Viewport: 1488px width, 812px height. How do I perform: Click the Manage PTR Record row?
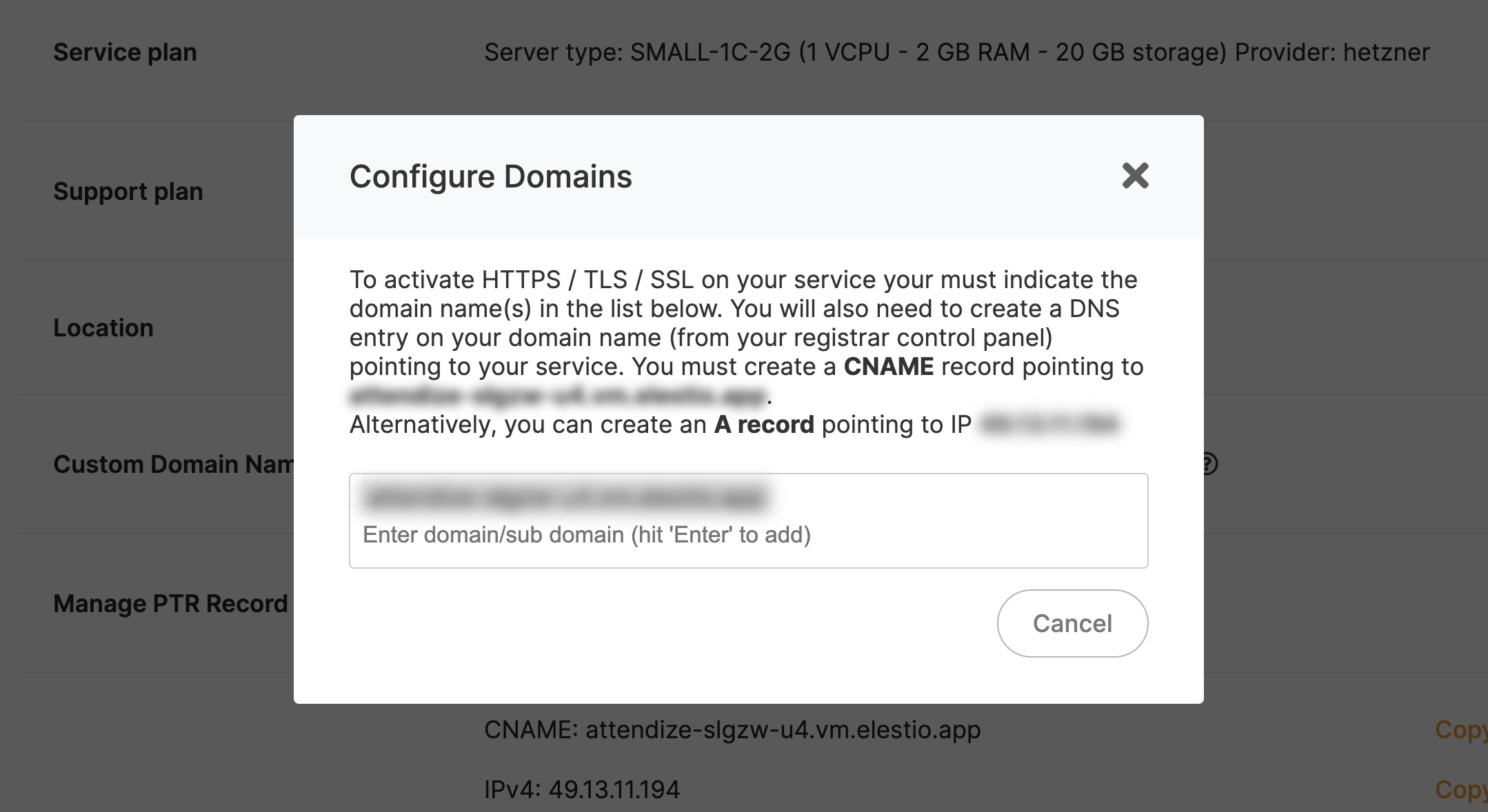171,603
